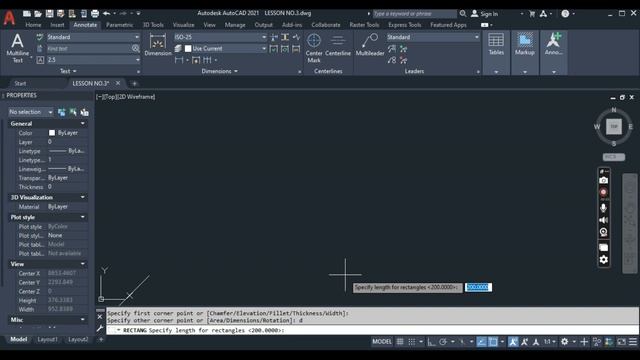Click the ViewCube TOP face
The width and height of the screenshot is (640, 360).
pos(613,127)
